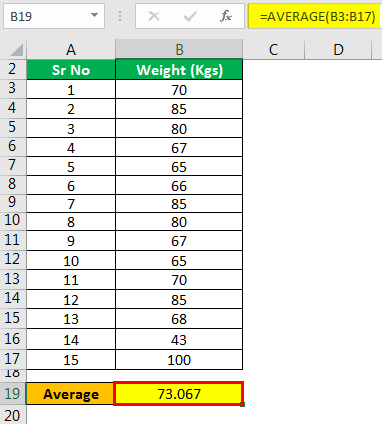Click the average result cell 73.067
Image resolution: width=382 pixels, height=424 pixels.
click(x=178, y=394)
